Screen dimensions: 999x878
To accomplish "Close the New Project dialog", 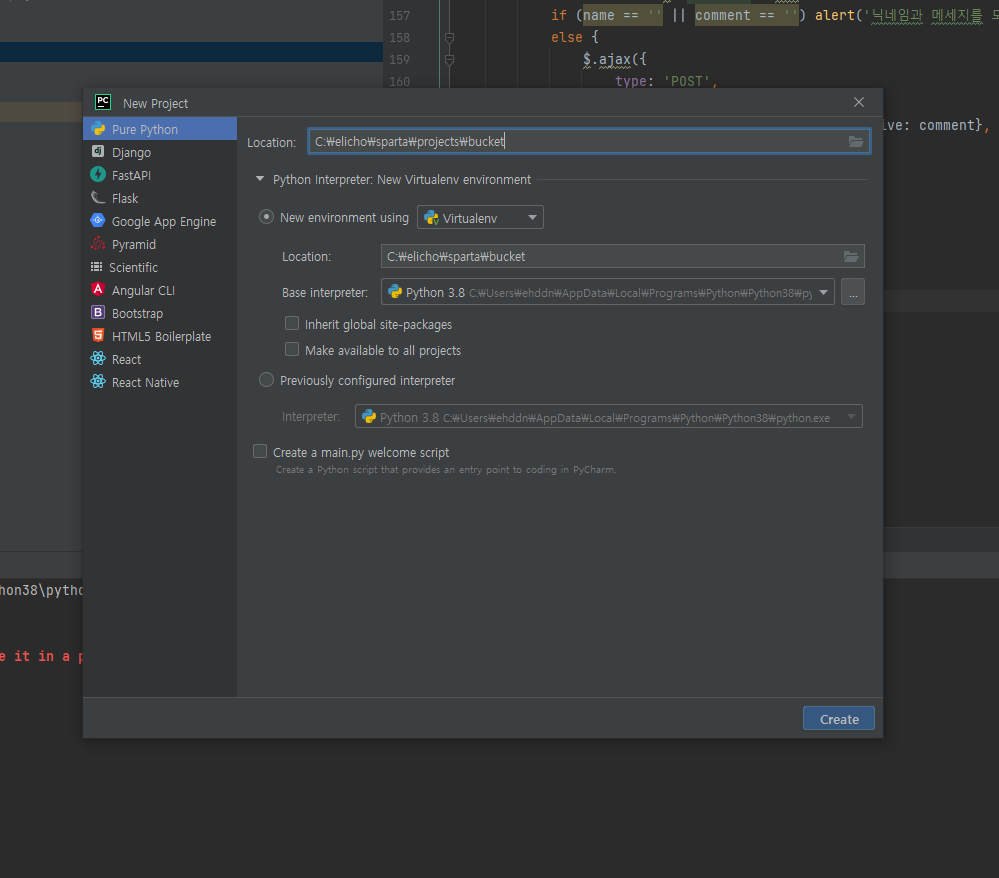I will (859, 103).
